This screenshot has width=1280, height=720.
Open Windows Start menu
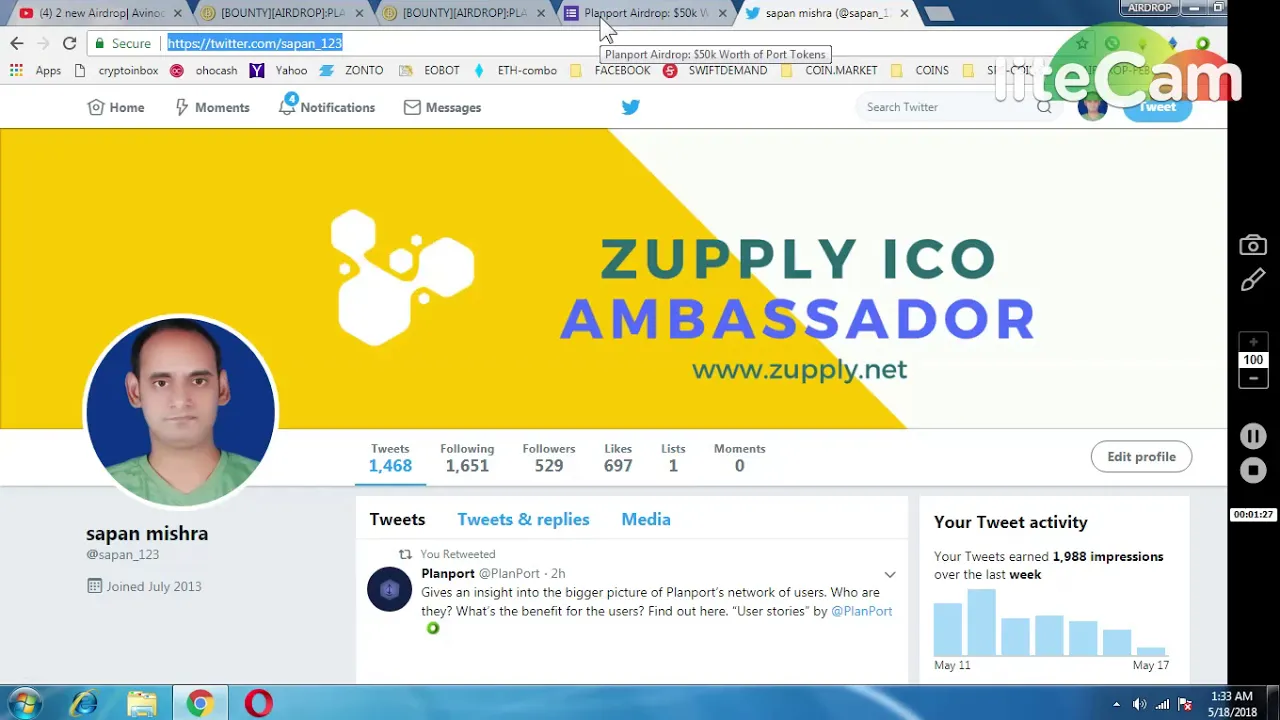pos(24,704)
